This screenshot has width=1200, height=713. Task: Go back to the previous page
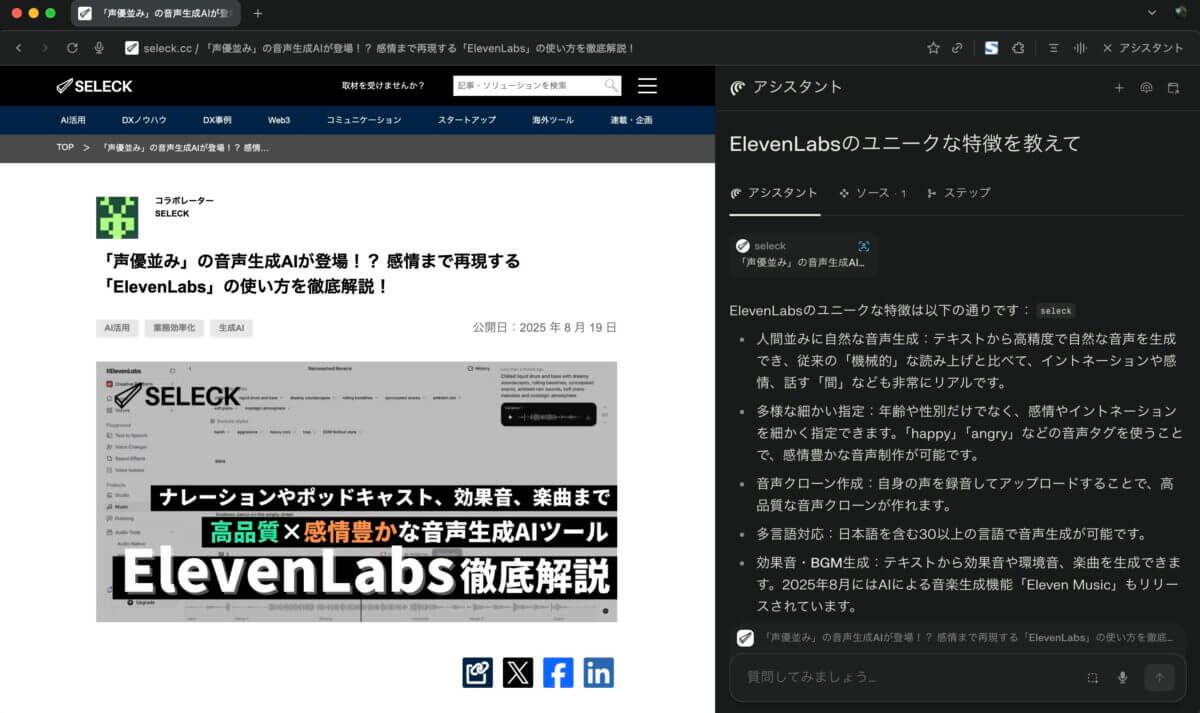click(19, 48)
